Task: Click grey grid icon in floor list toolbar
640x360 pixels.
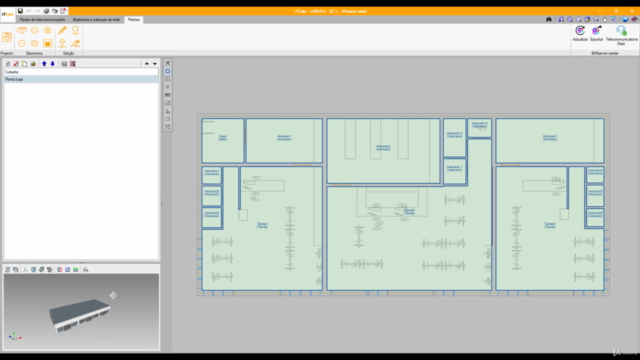Action: (64, 64)
